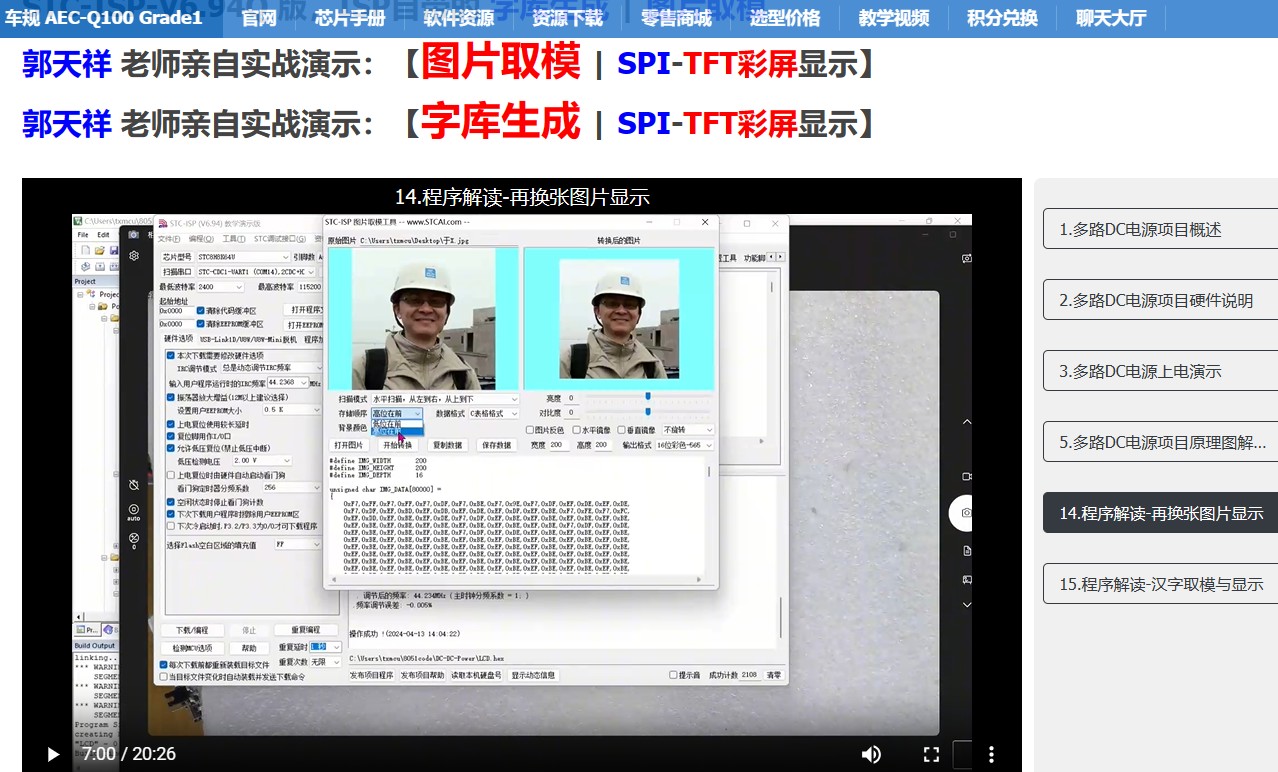Open the 选型价格 nav tab
The image size is (1278, 772).
click(x=785, y=18)
